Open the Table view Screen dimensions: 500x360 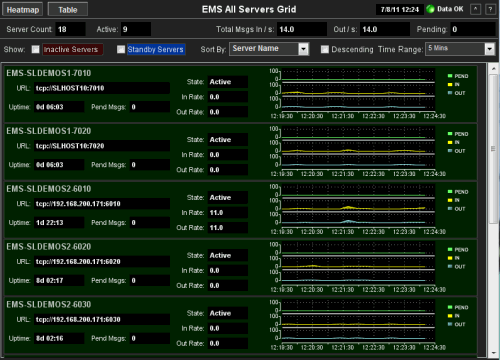coord(68,9)
